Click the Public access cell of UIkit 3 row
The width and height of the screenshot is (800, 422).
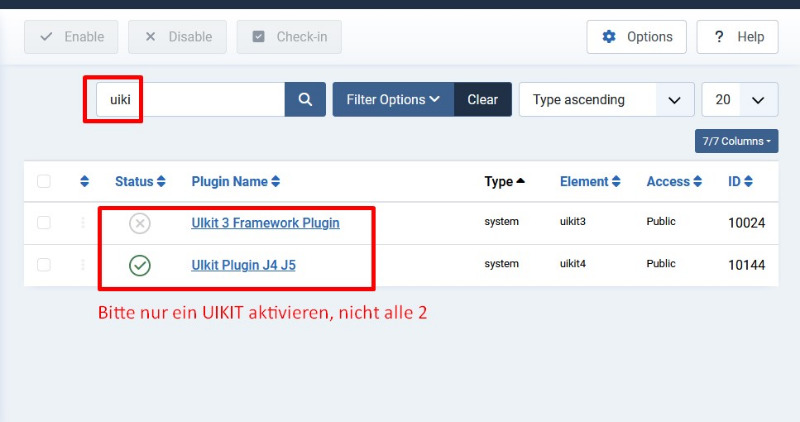pos(661,221)
